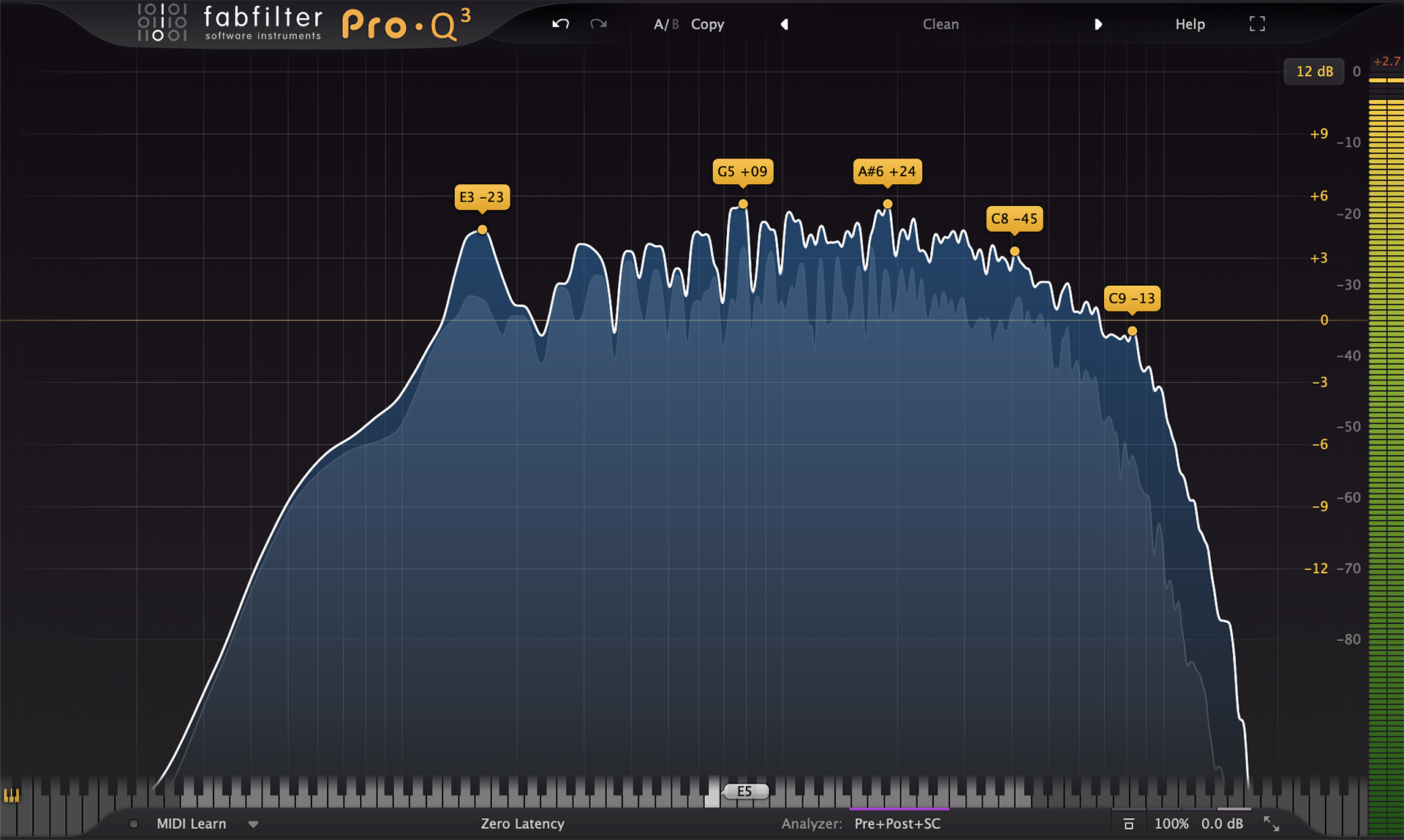1404x840 pixels.
Task: Click the MIDI Learn button
Action: tap(192, 824)
